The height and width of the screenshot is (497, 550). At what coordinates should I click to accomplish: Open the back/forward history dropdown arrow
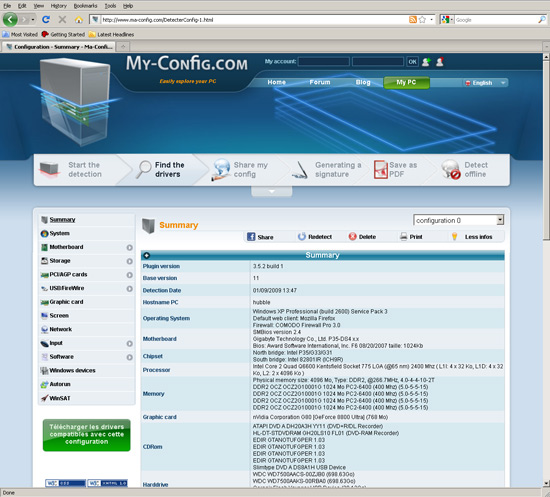click(x=33, y=20)
